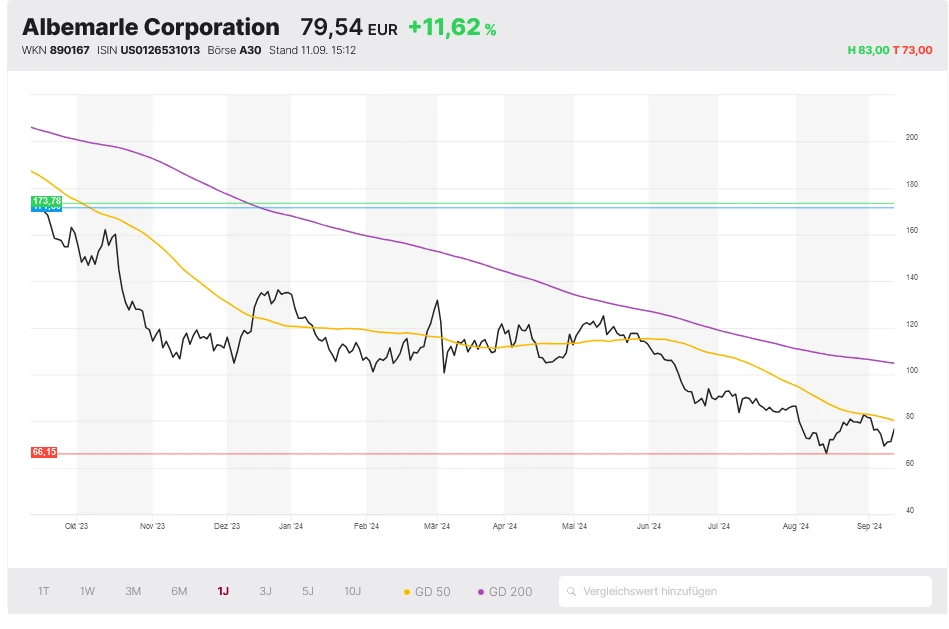This screenshot has width=949, height=629.
Task: Select the 1T time range
Action: coord(44,591)
